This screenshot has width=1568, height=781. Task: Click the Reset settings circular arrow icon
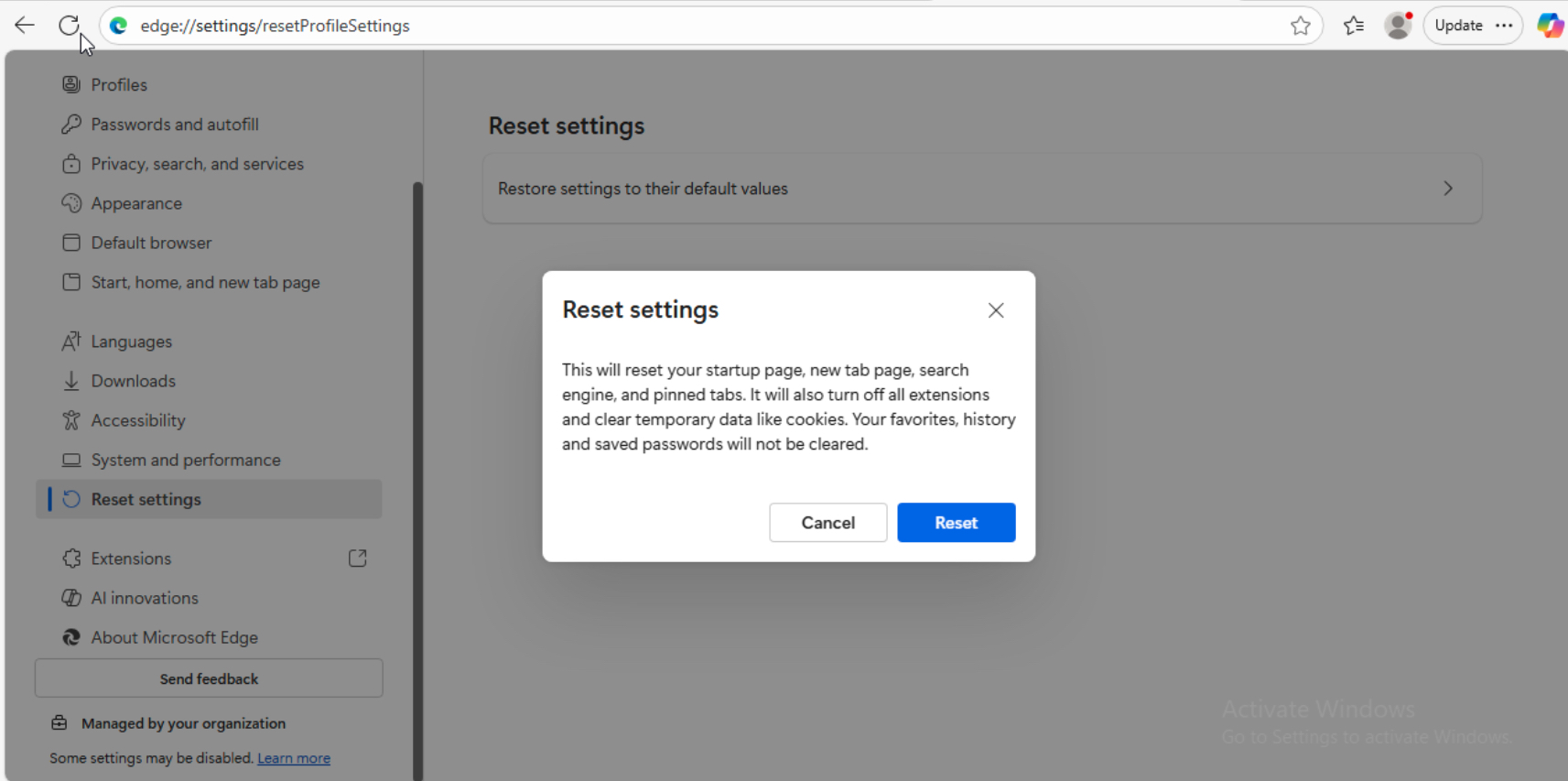71,499
